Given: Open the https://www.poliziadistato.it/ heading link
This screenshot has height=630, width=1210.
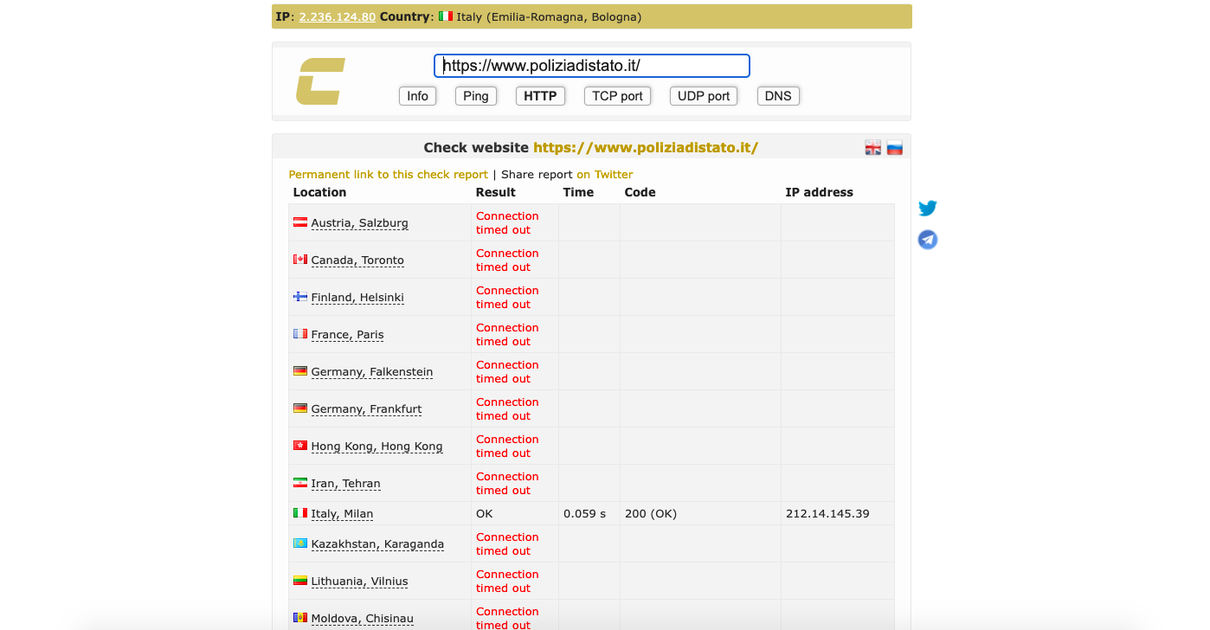Looking at the screenshot, I should click(645, 147).
